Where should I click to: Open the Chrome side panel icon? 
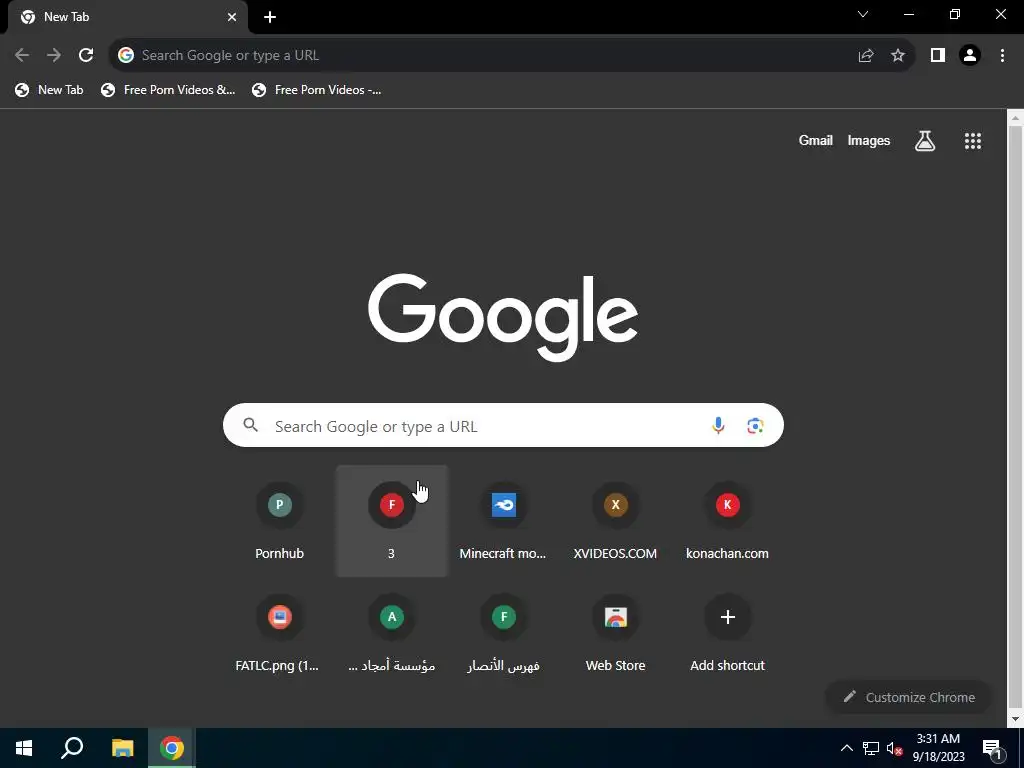click(x=938, y=56)
